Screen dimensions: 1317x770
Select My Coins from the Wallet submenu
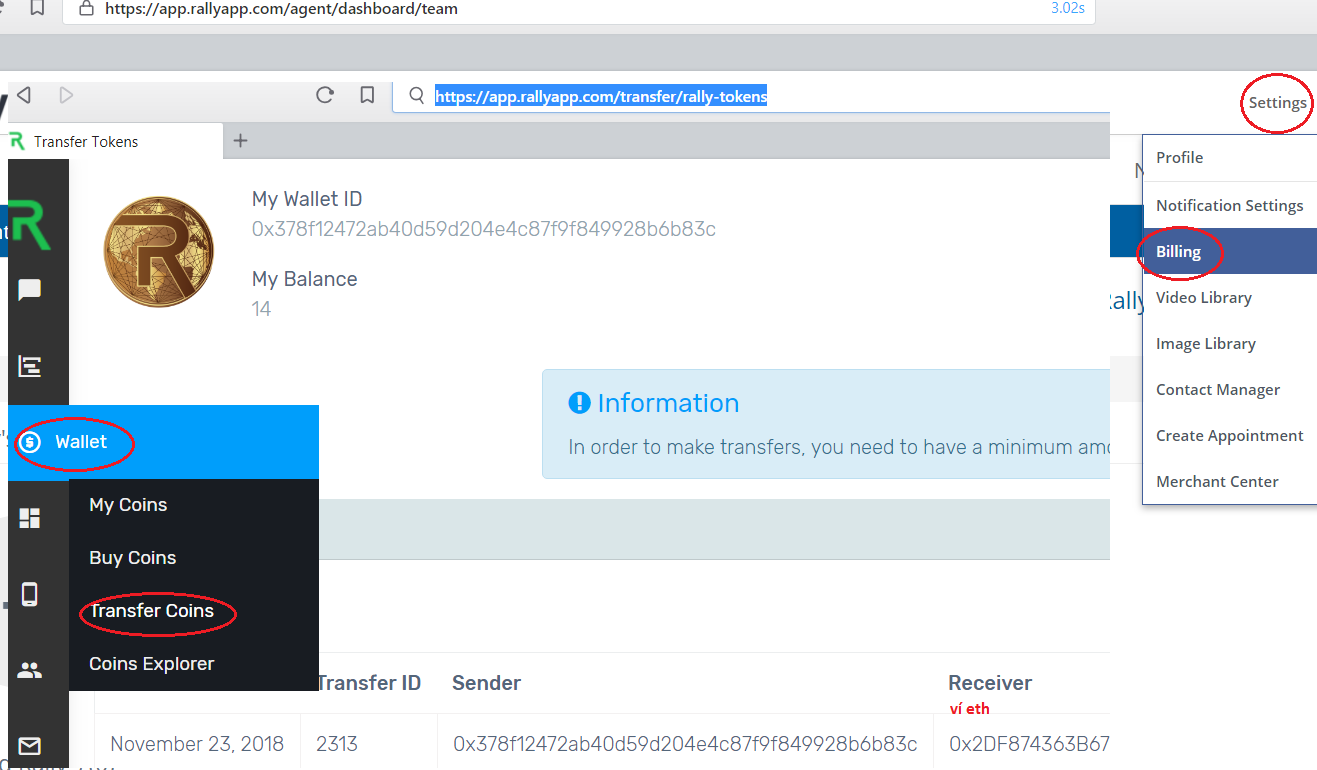pyautogui.click(x=128, y=505)
